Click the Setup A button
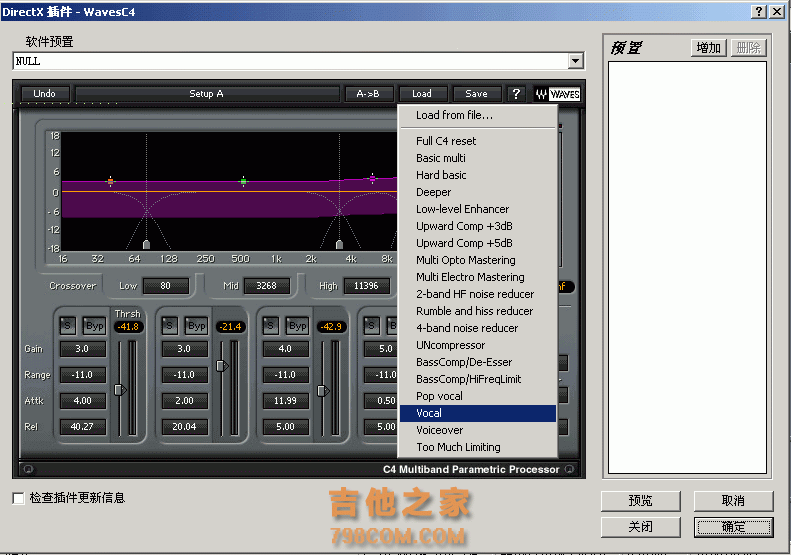 tap(207, 94)
